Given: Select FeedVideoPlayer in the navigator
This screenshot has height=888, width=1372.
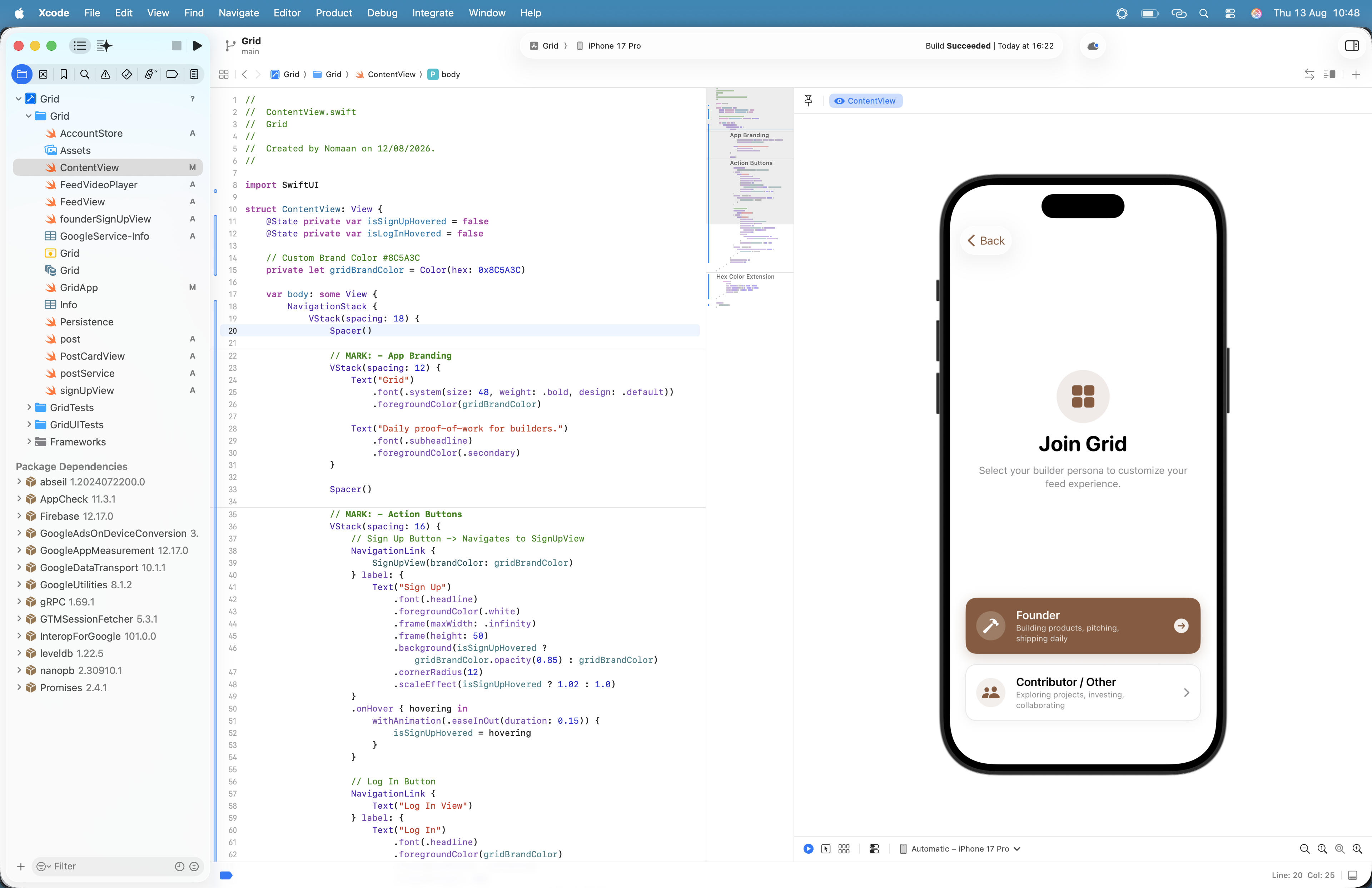Looking at the screenshot, I should (108, 184).
